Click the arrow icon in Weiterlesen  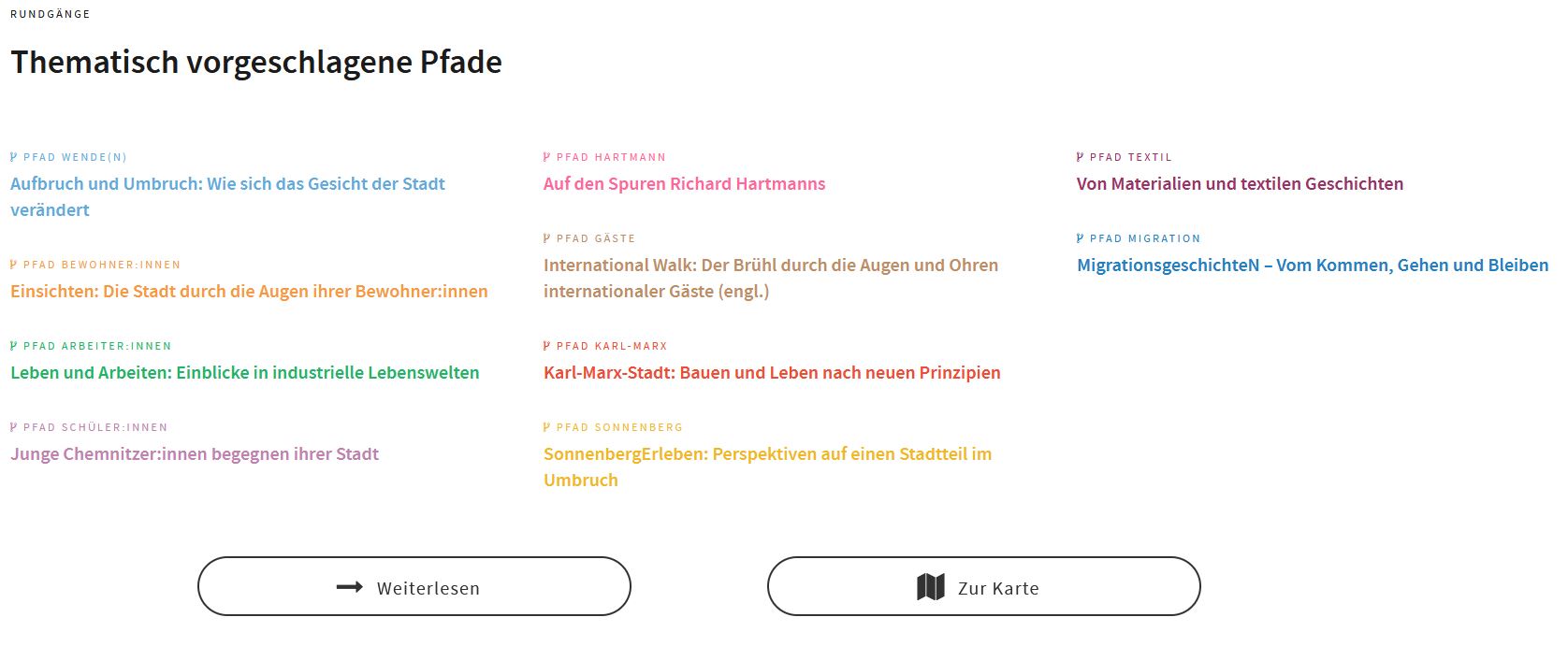(350, 587)
